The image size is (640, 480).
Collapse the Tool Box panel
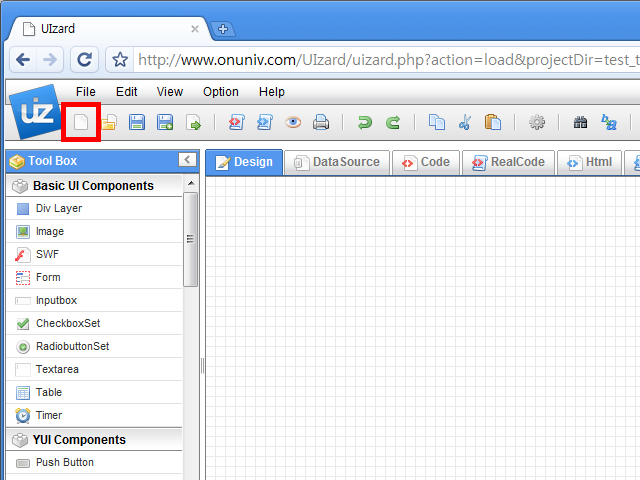tap(187, 160)
